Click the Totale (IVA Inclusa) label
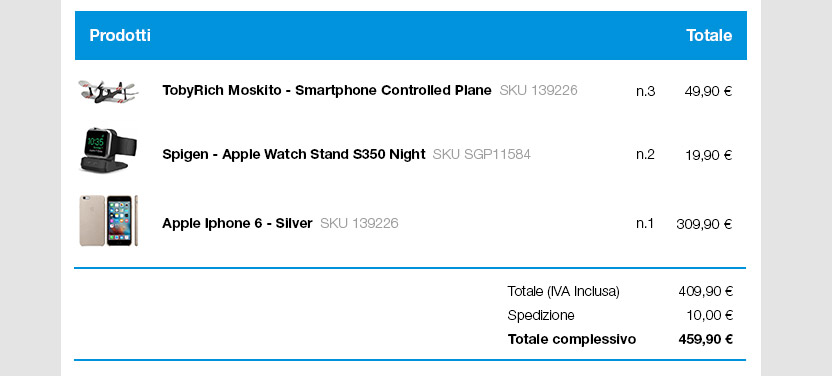Viewport: 832px width, 376px height. pos(564,291)
